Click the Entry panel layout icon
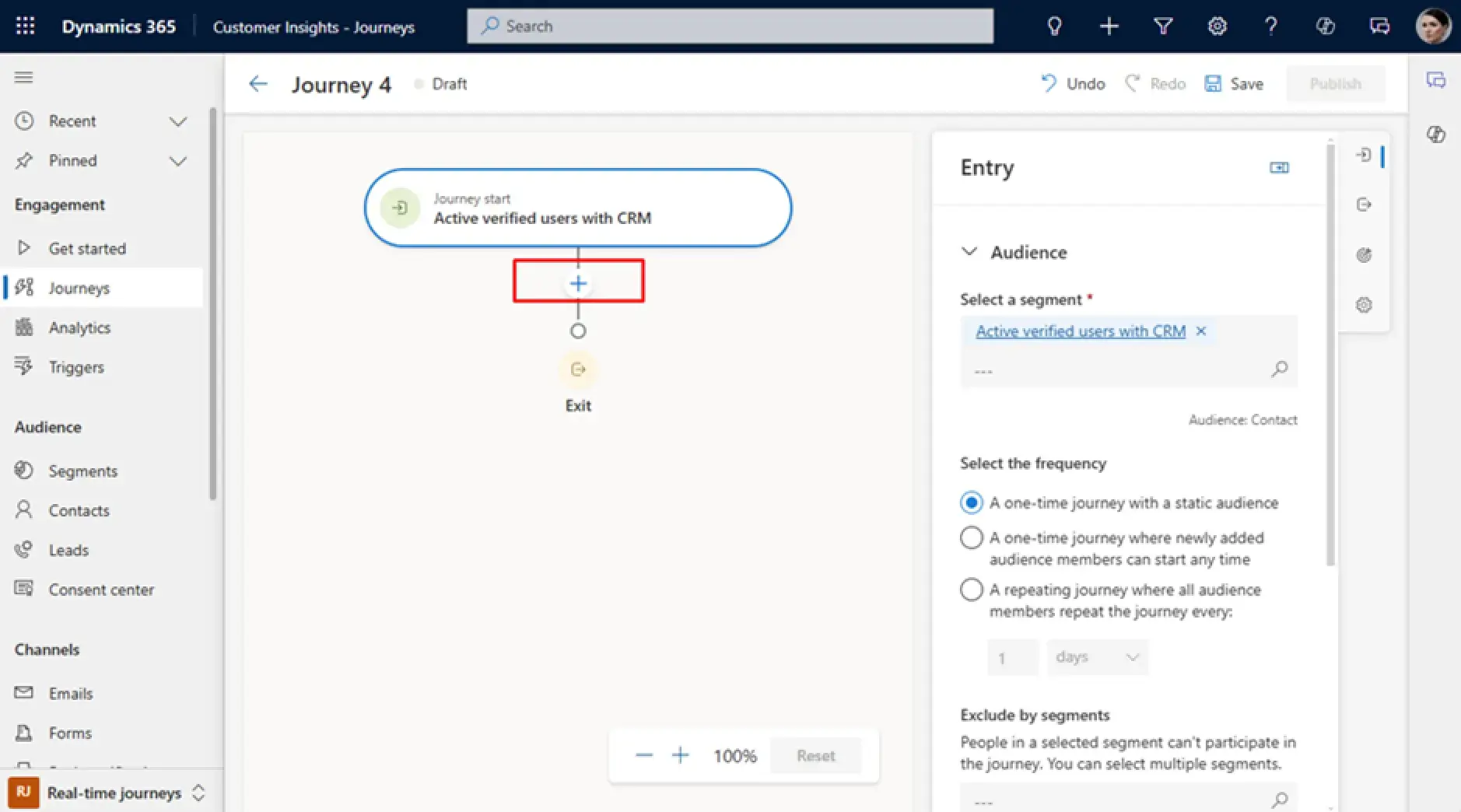The height and width of the screenshot is (812, 1461). point(1279,167)
